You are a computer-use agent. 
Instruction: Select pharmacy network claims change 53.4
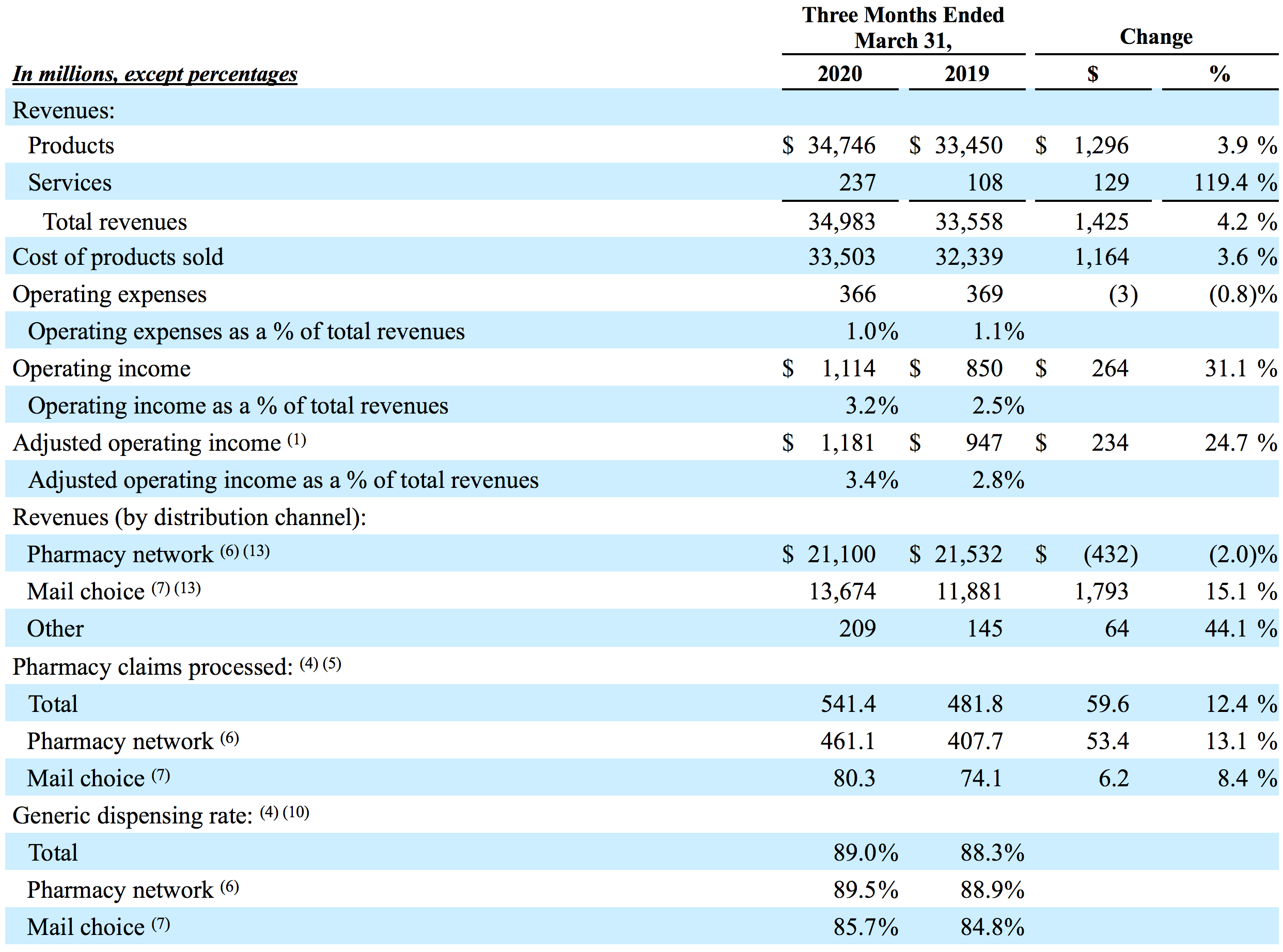[x=1107, y=741]
